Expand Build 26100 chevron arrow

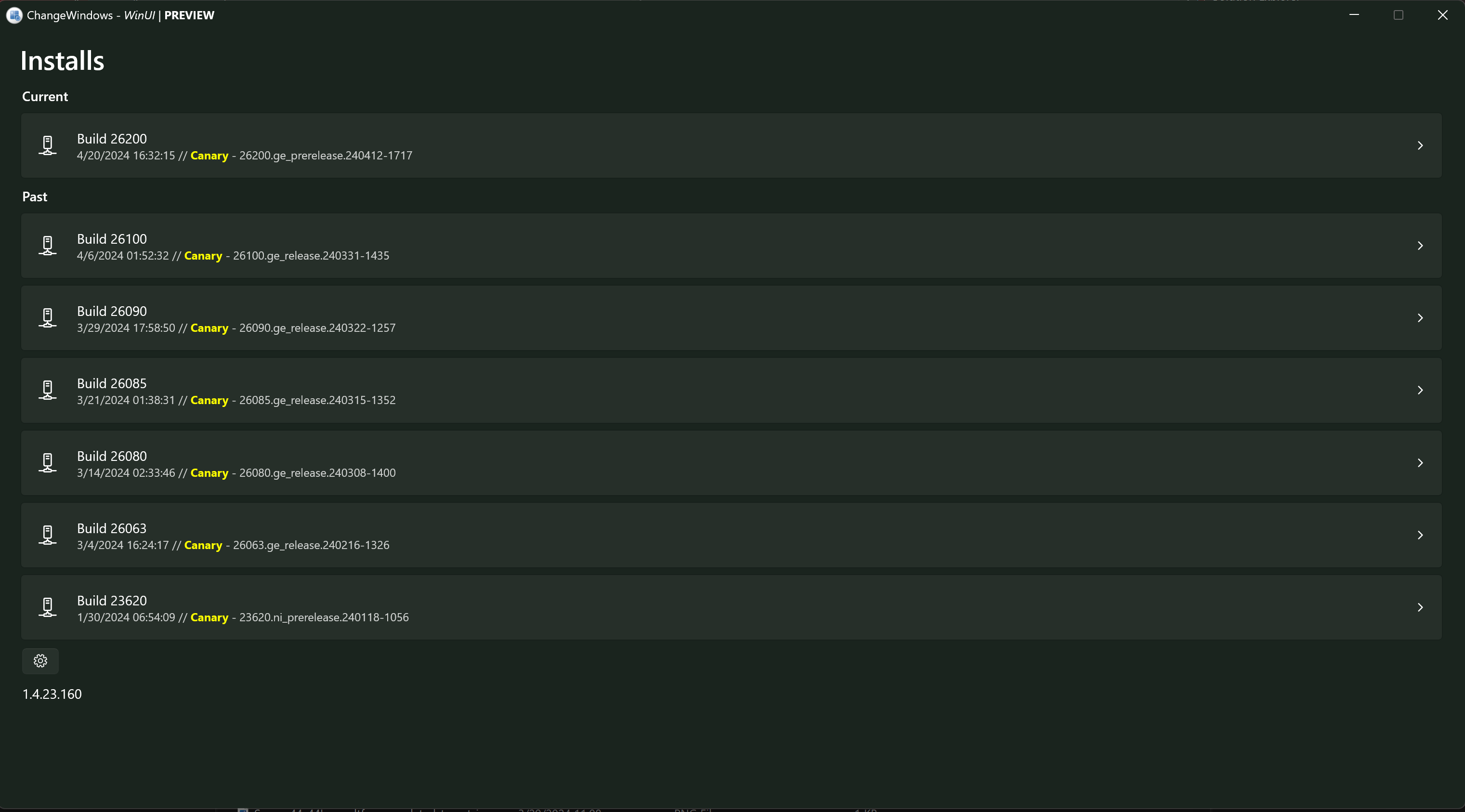tap(1420, 246)
